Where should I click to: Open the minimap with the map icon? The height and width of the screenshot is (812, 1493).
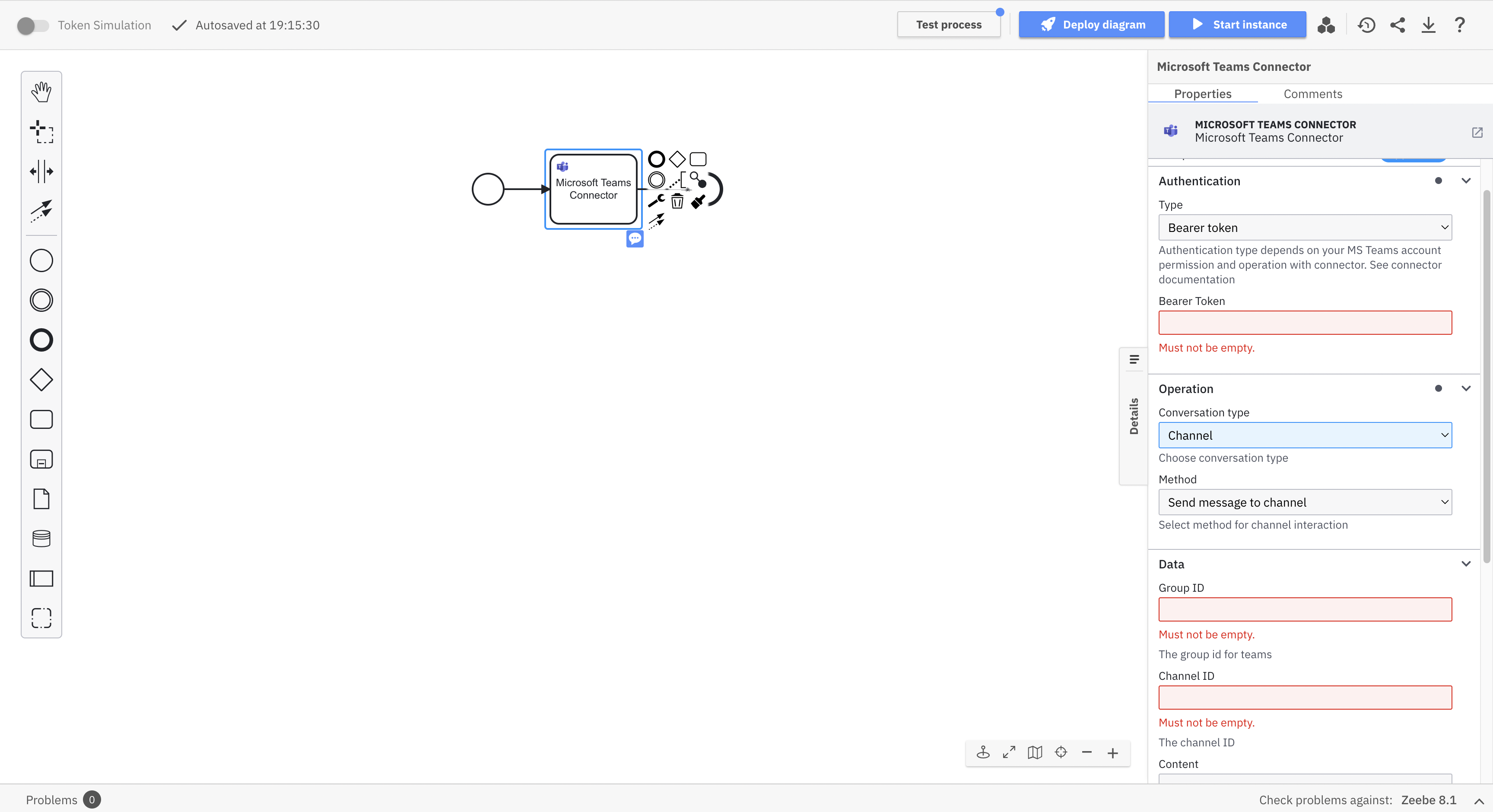(1035, 752)
